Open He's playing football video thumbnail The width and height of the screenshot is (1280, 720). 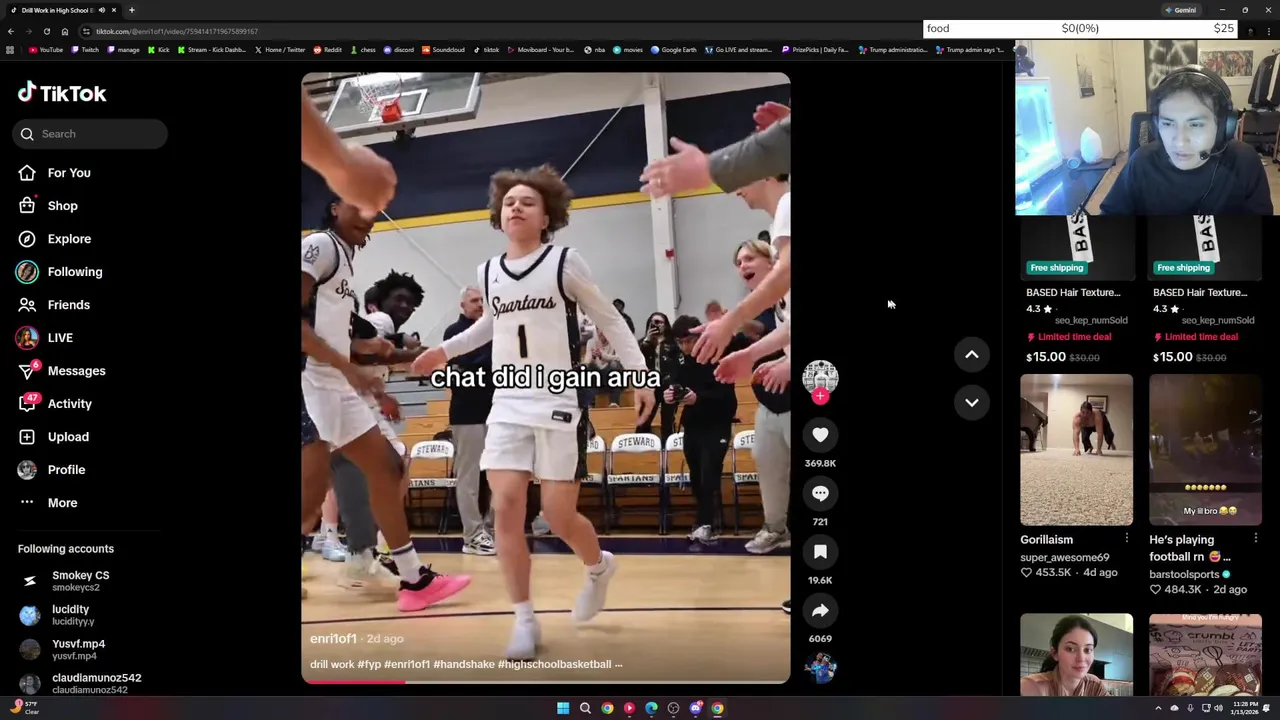point(1205,450)
